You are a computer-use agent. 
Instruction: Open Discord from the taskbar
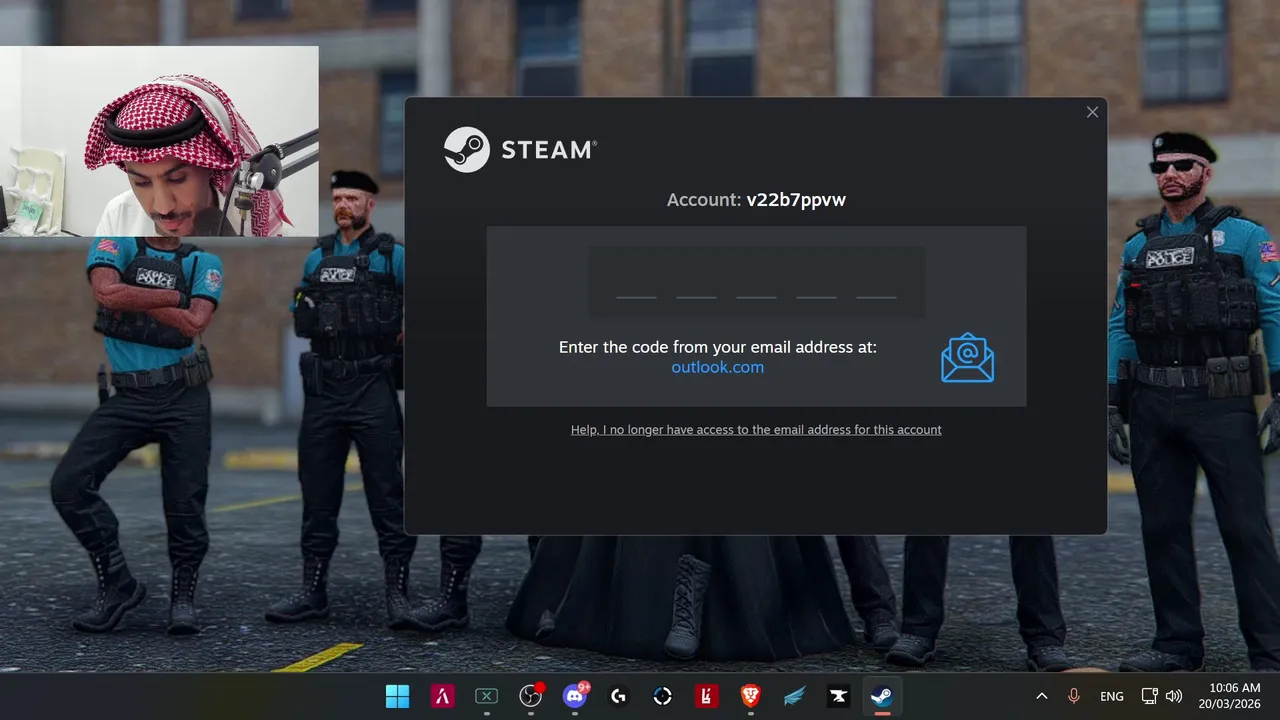[x=575, y=696]
